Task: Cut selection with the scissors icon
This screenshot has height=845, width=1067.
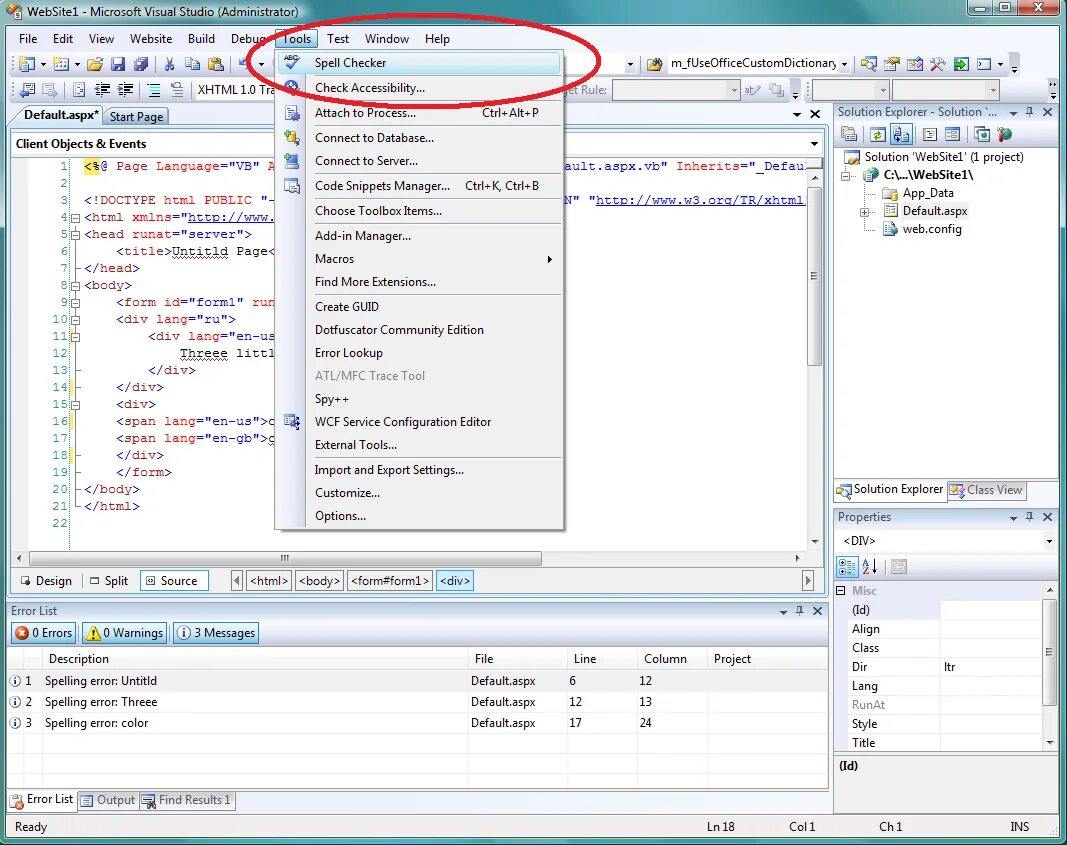Action: 169,64
